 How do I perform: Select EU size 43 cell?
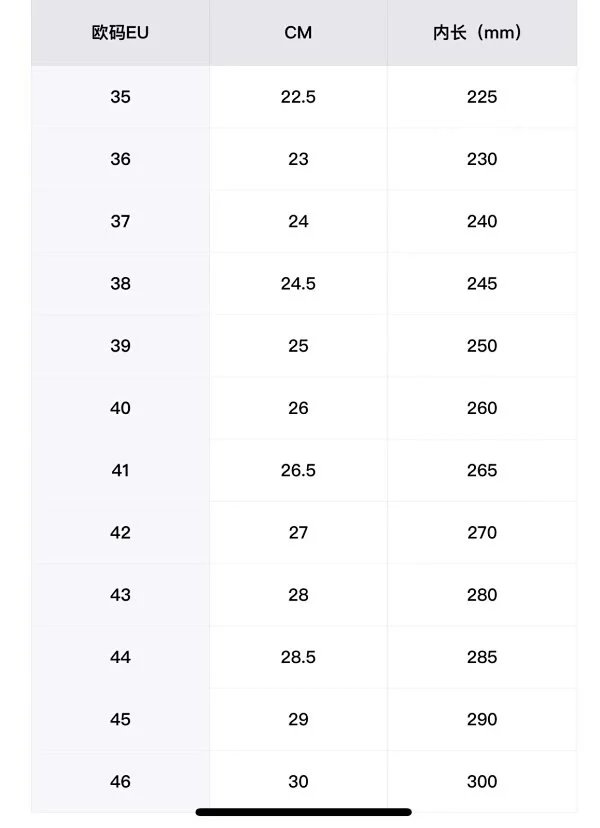[120, 595]
